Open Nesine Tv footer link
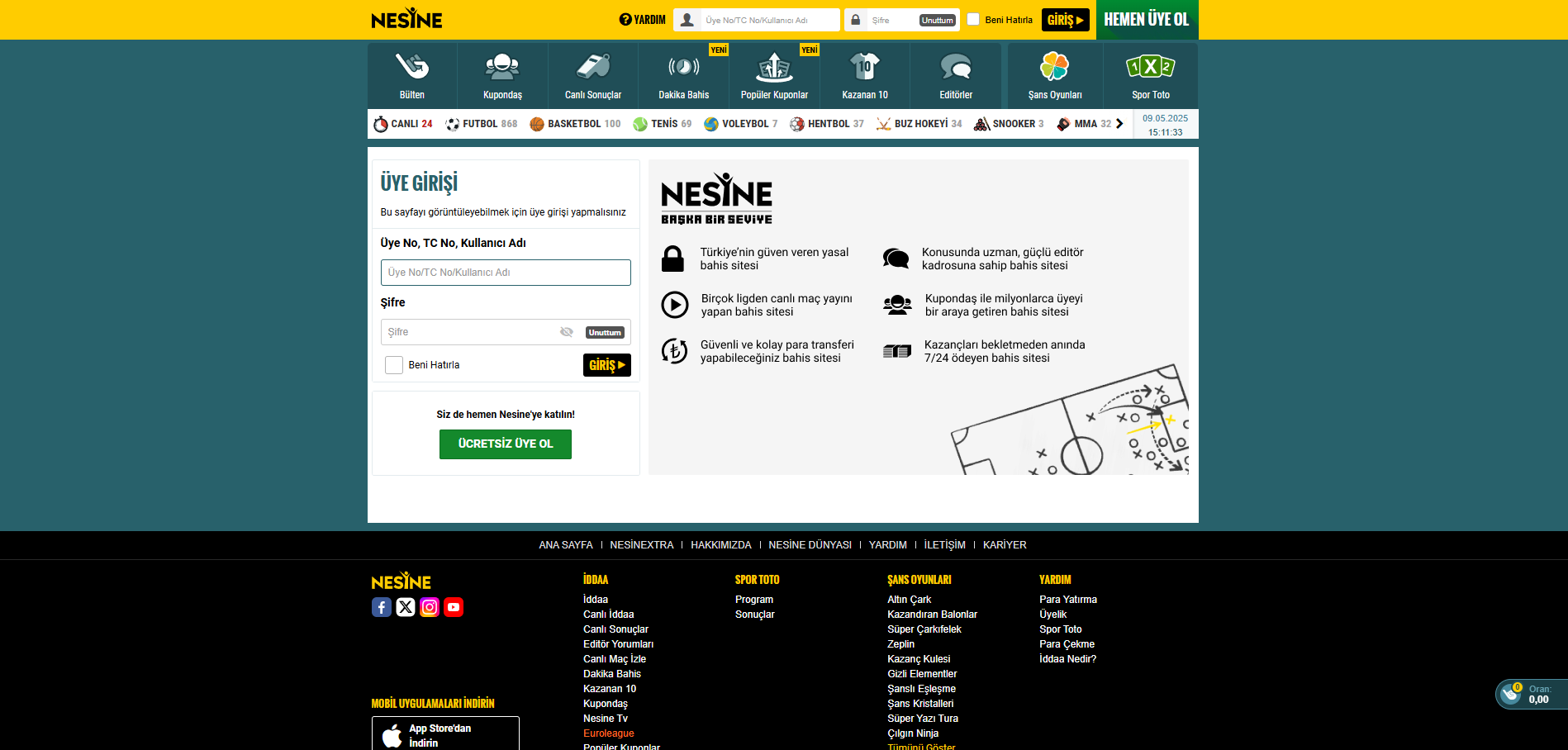Image resolution: width=1568 pixels, height=750 pixels. 606,719
